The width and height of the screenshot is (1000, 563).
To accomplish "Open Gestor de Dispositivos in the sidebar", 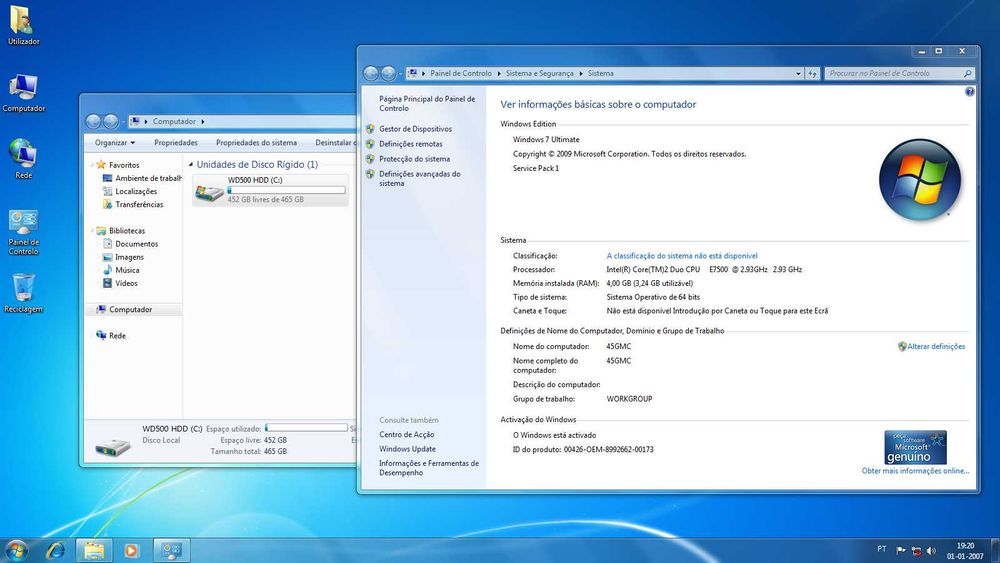I will point(415,129).
